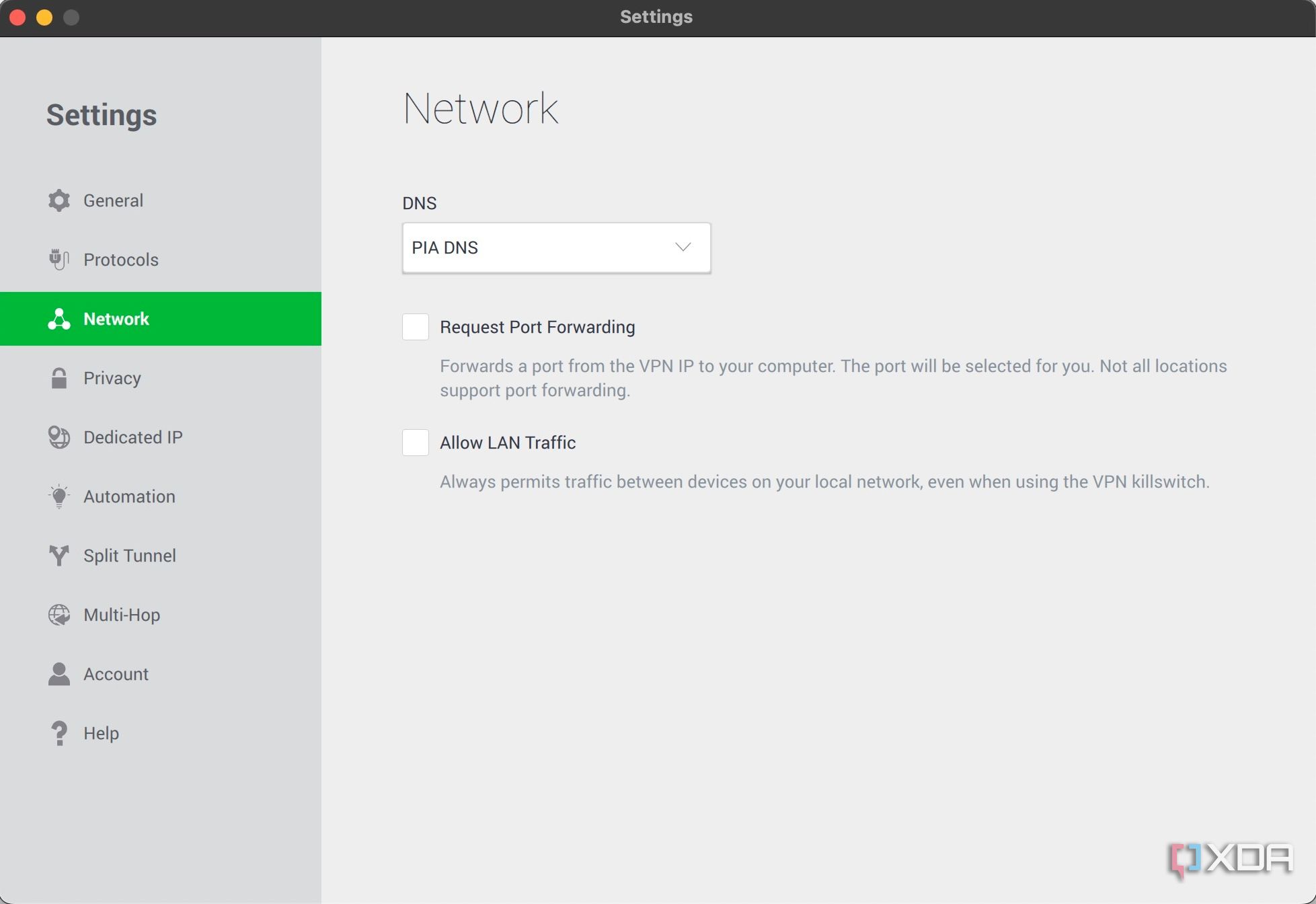Click the Split Tunnel fork icon
This screenshot has width=1316, height=904.
pyautogui.click(x=59, y=556)
